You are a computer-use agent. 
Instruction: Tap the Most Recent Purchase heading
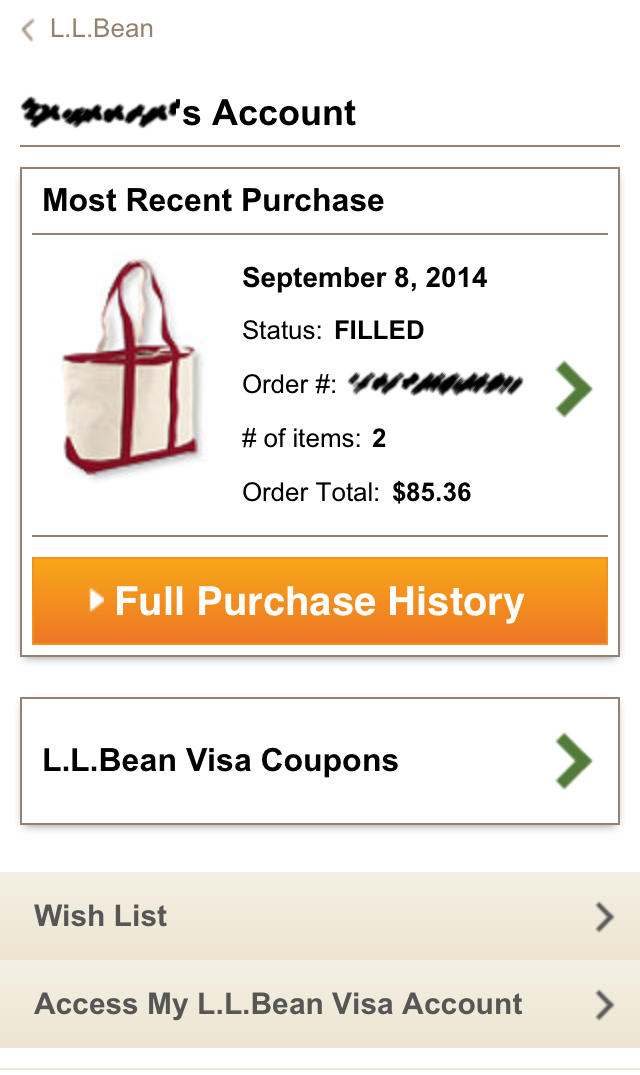[213, 200]
